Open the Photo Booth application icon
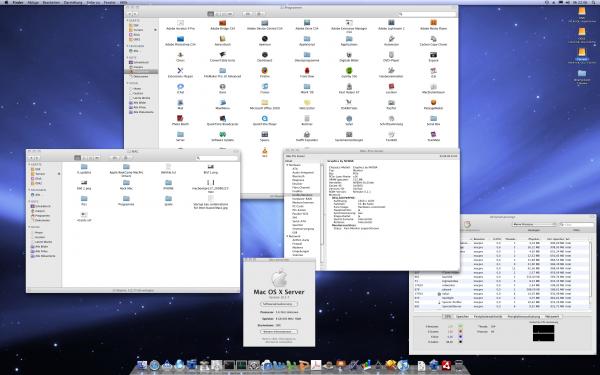The height and width of the screenshot is (375, 600). coord(180,119)
